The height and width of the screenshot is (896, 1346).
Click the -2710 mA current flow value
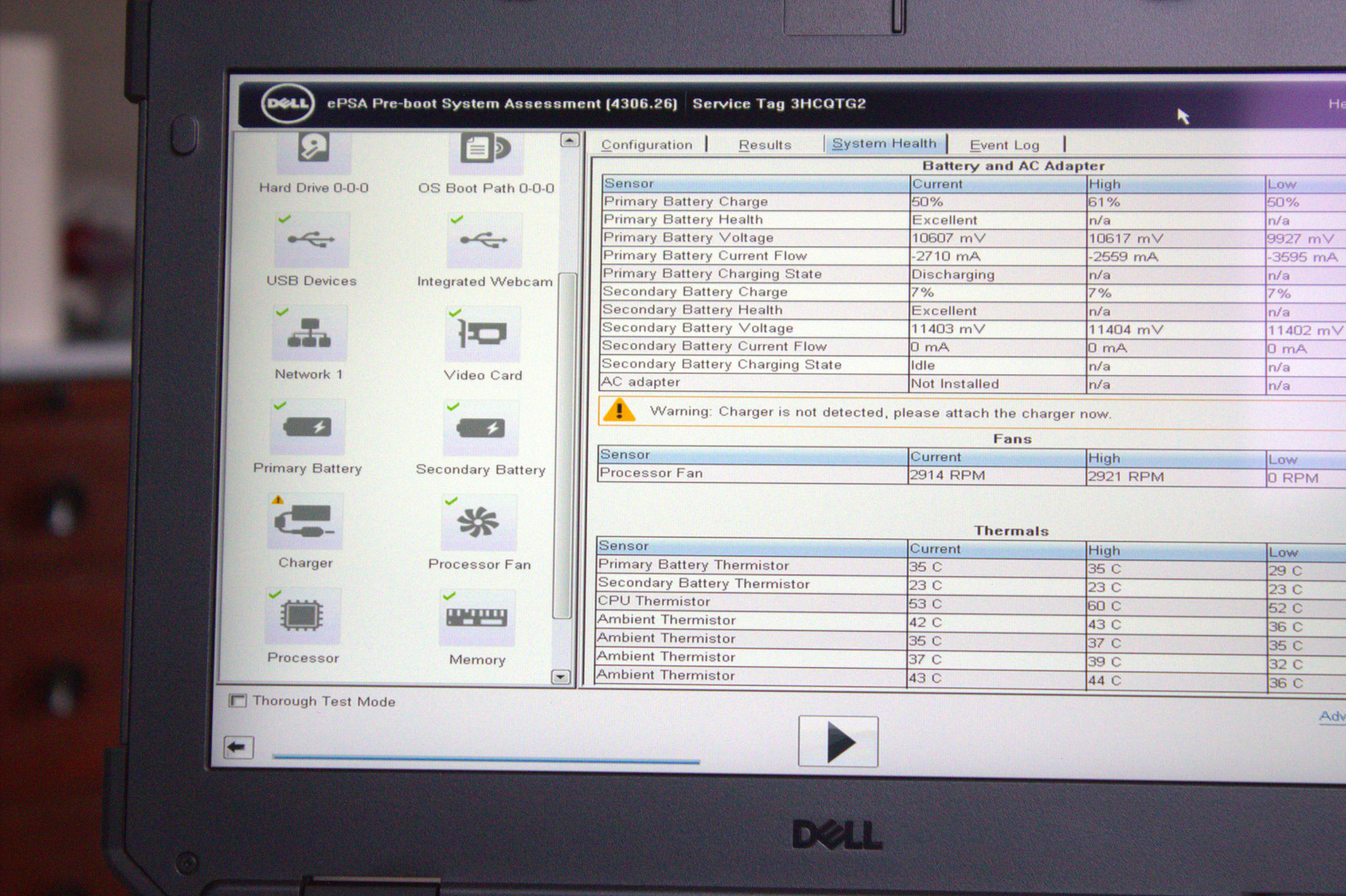[x=946, y=257]
